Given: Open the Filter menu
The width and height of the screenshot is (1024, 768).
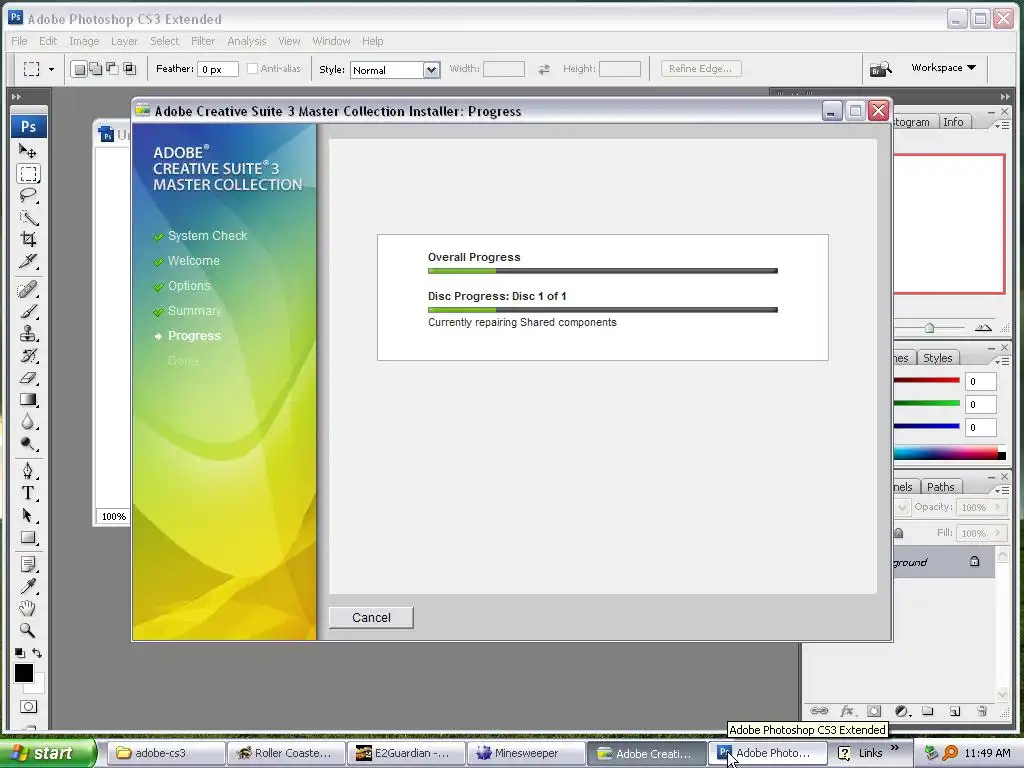Looking at the screenshot, I should coord(203,41).
